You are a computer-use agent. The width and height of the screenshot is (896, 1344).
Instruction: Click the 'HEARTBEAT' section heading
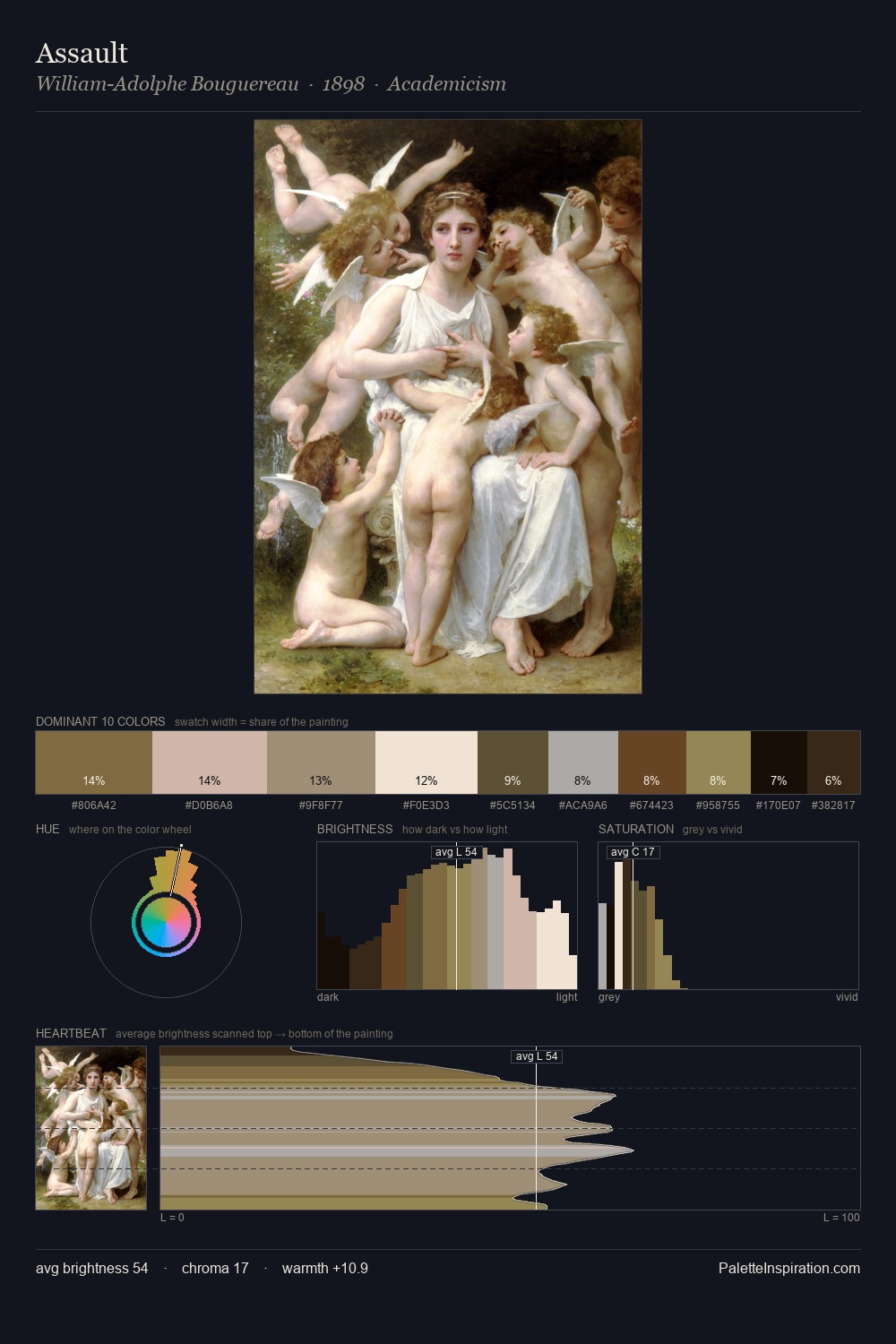[x=71, y=1033]
